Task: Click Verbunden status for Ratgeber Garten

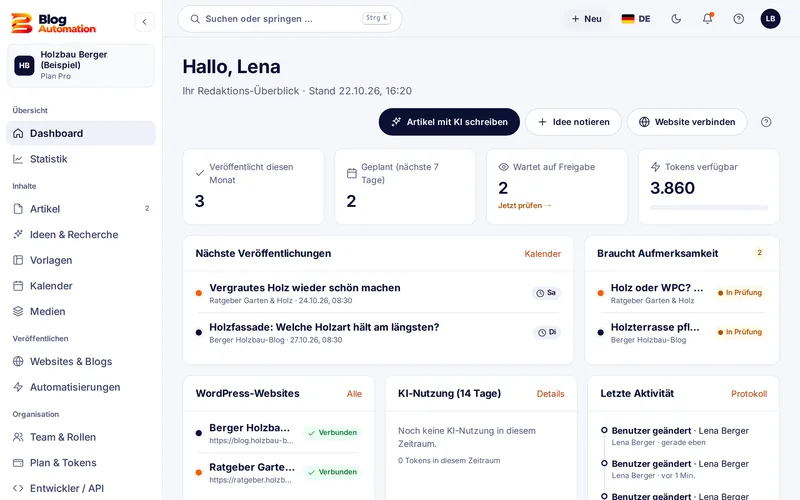Action: point(332,472)
